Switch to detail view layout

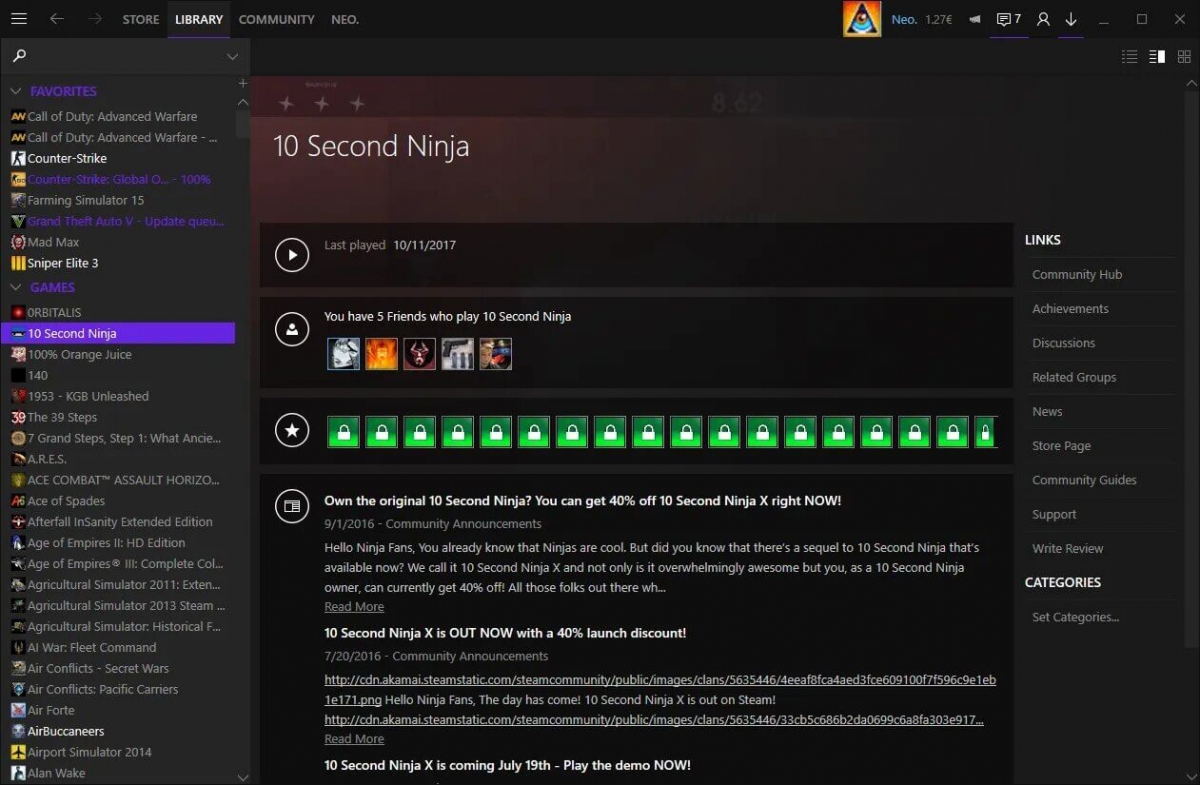click(x=1157, y=57)
